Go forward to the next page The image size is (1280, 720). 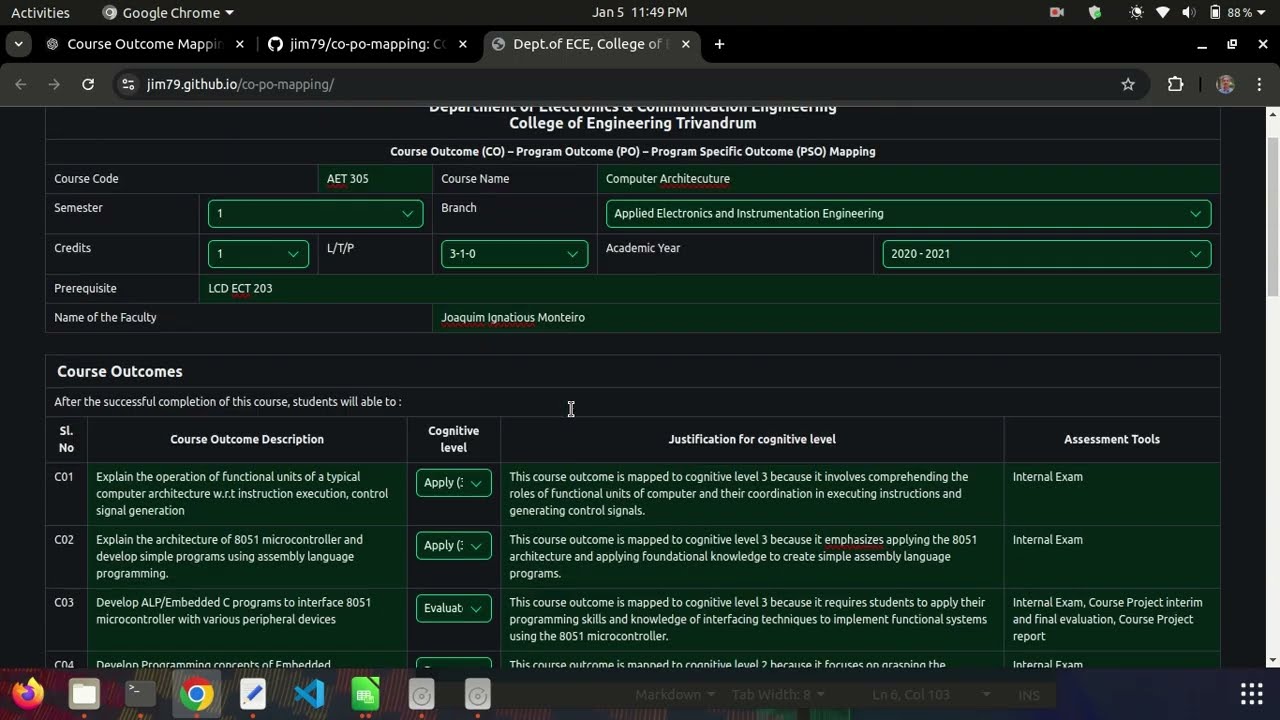(54, 84)
